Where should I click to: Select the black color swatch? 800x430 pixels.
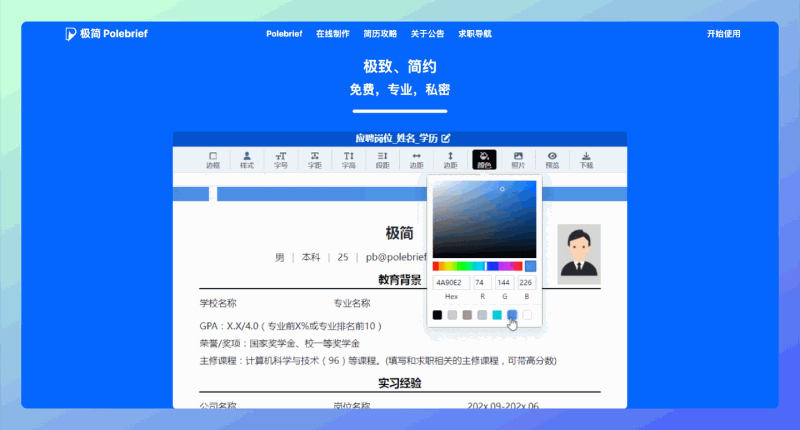[437, 315]
